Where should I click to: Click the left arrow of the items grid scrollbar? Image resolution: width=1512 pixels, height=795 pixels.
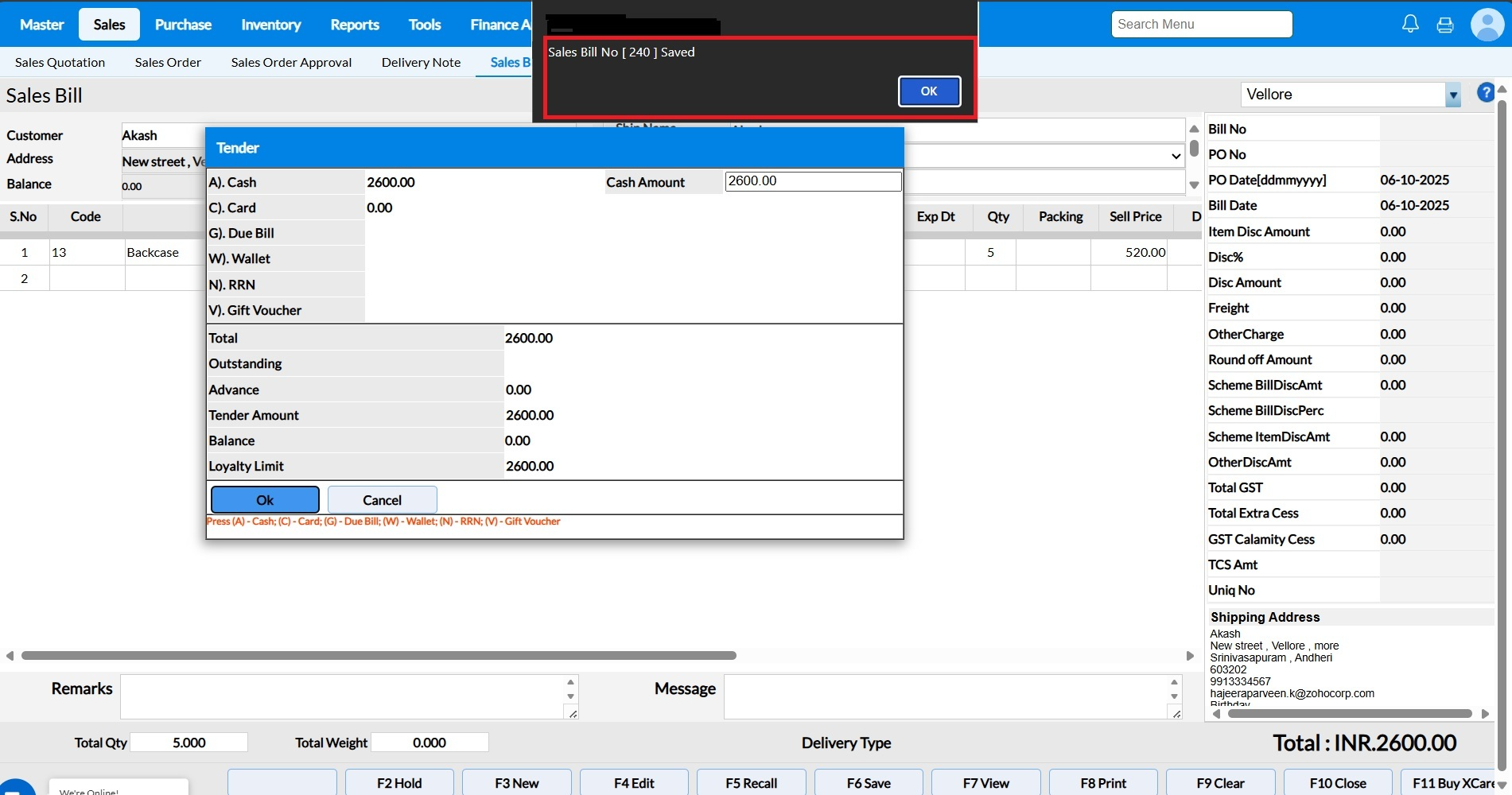point(10,656)
